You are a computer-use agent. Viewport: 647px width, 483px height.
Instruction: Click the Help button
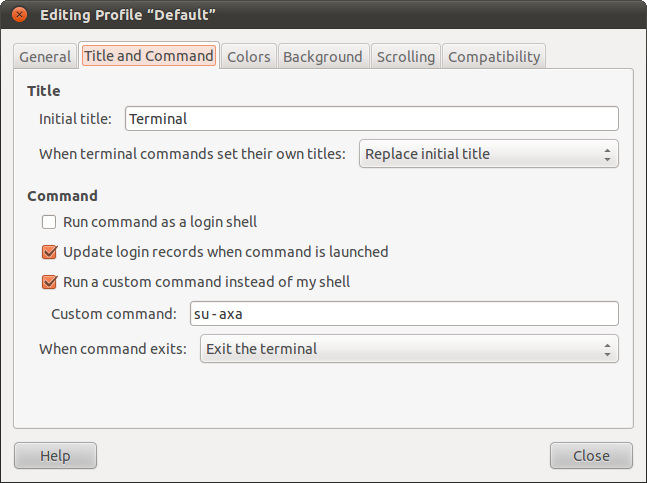coord(55,456)
